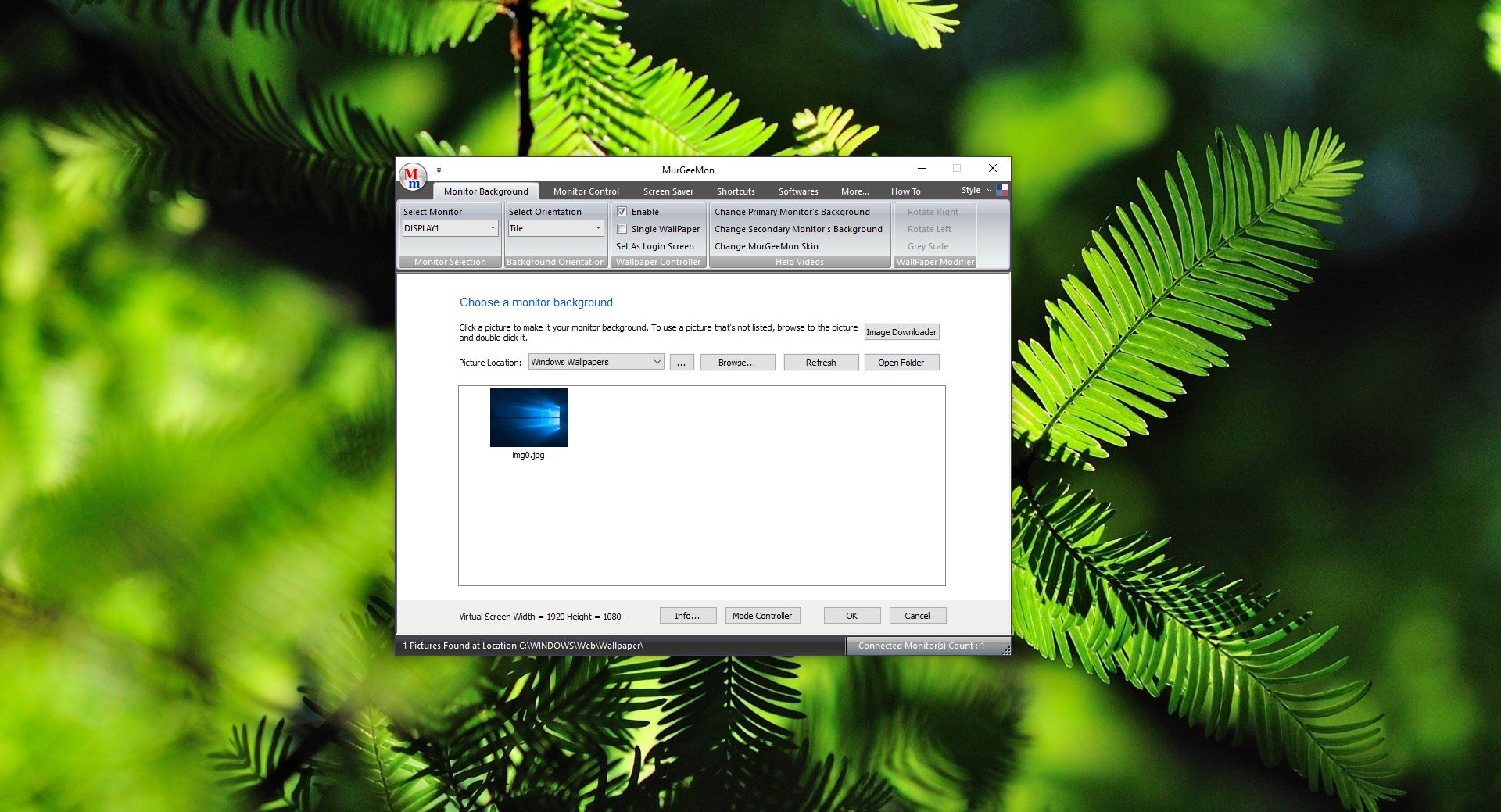
Task: Click the MurGeeMon logo icon
Action: coord(412,176)
